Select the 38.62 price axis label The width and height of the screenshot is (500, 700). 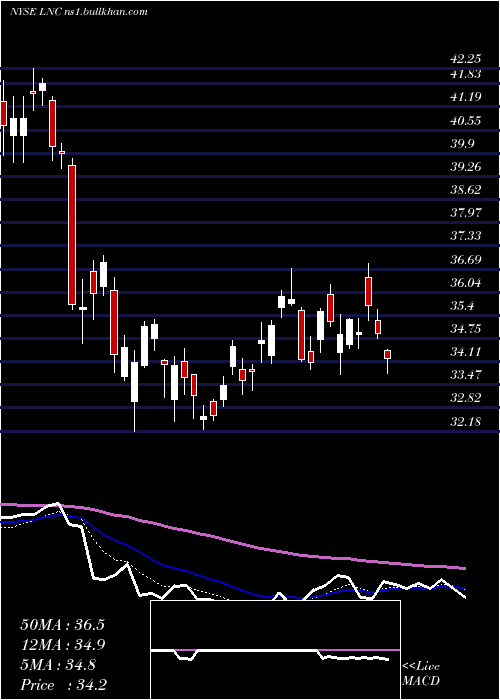pos(465,190)
